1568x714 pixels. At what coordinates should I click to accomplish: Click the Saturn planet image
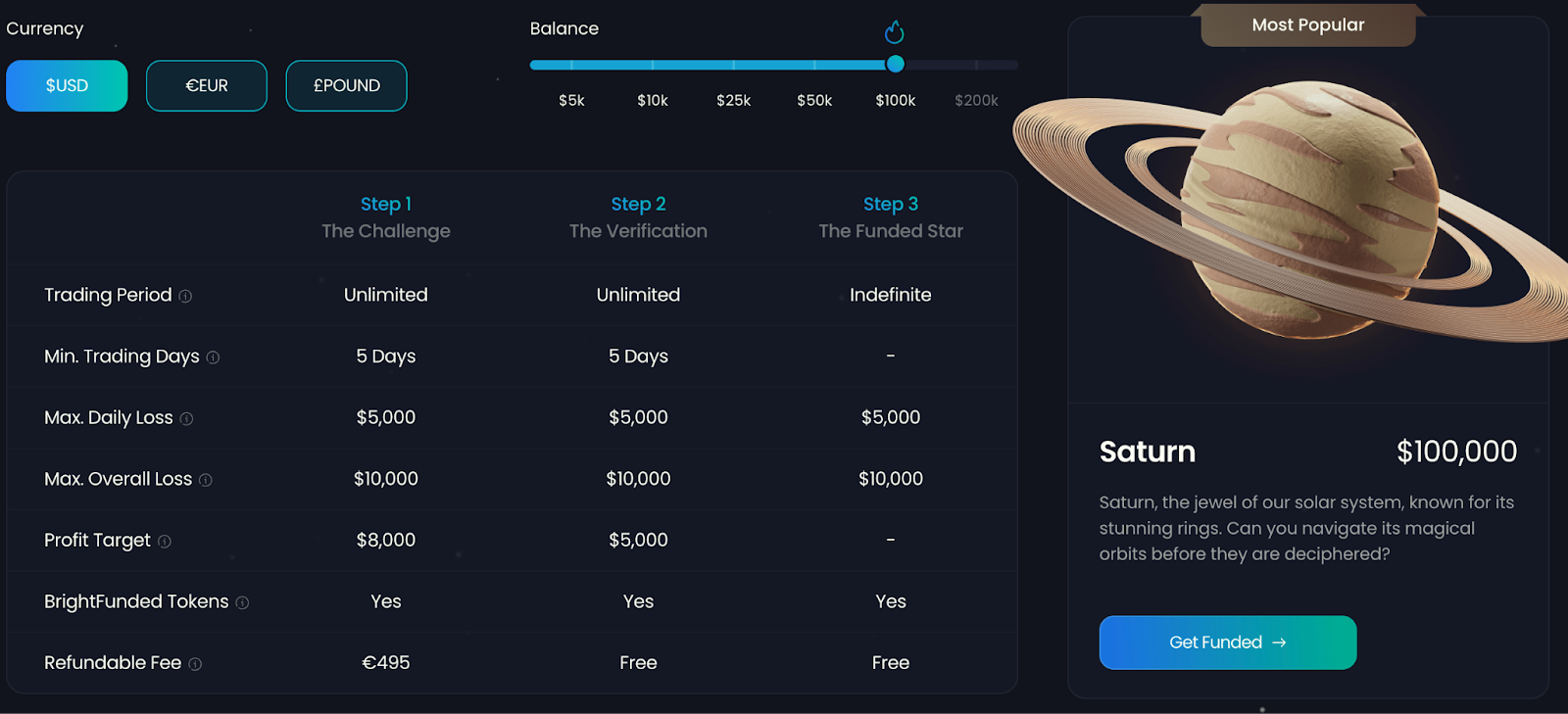coord(1294,211)
